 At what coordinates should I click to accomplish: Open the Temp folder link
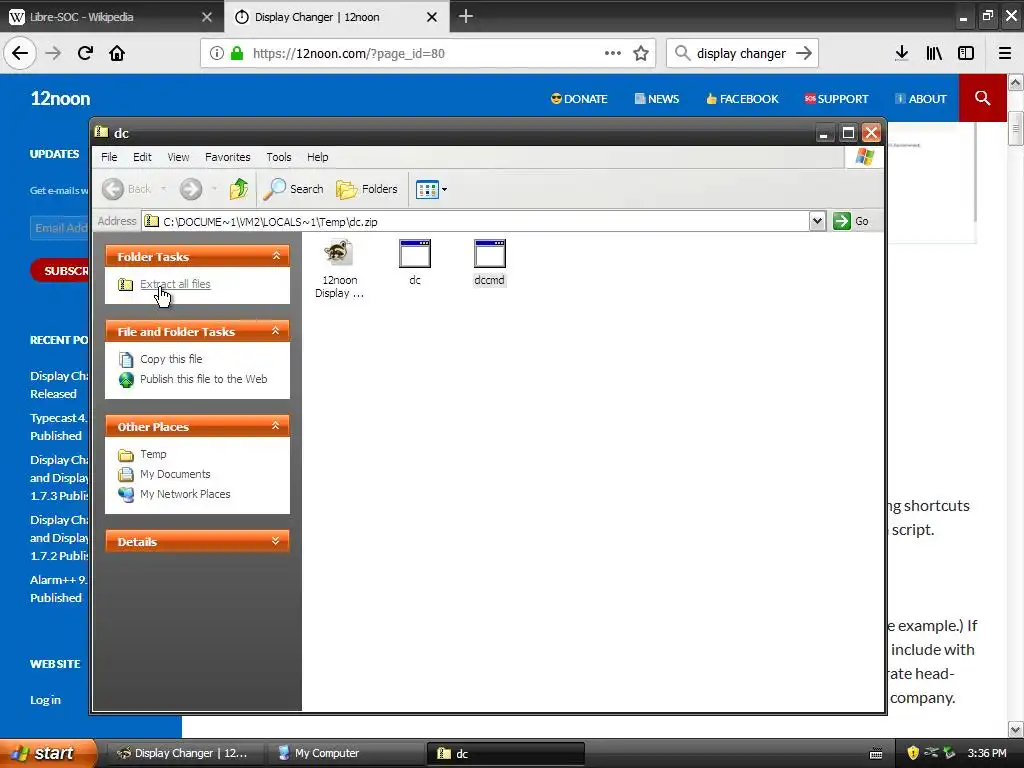tap(153, 455)
